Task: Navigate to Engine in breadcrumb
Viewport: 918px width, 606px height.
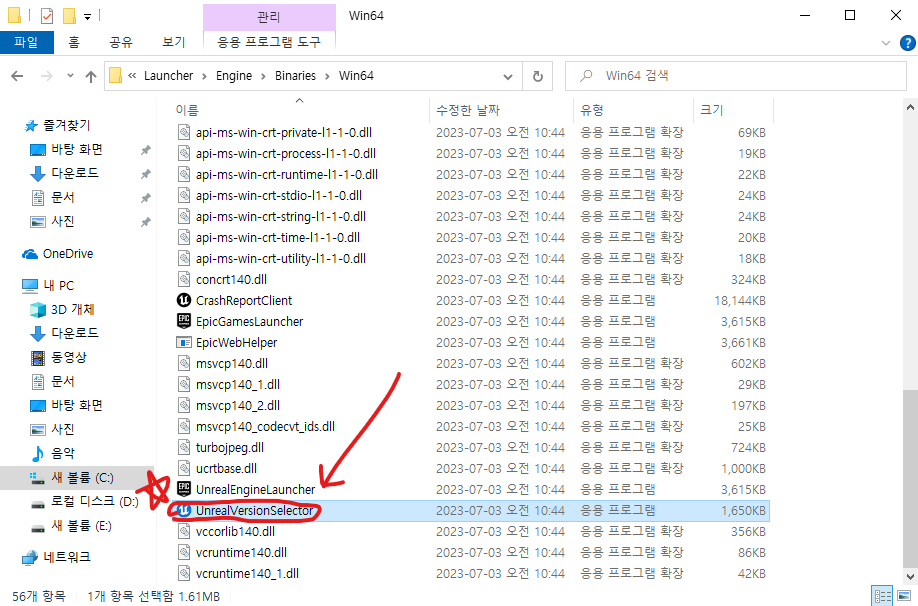Action: click(234, 76)
